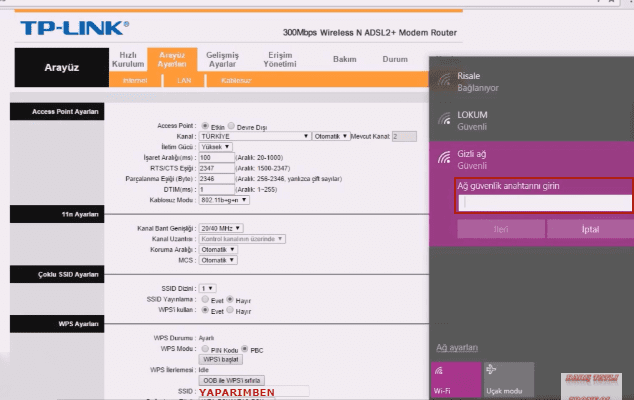Click the 11n Ayarları header
Viewport: 634px width, 400px height.
[57, 214]
